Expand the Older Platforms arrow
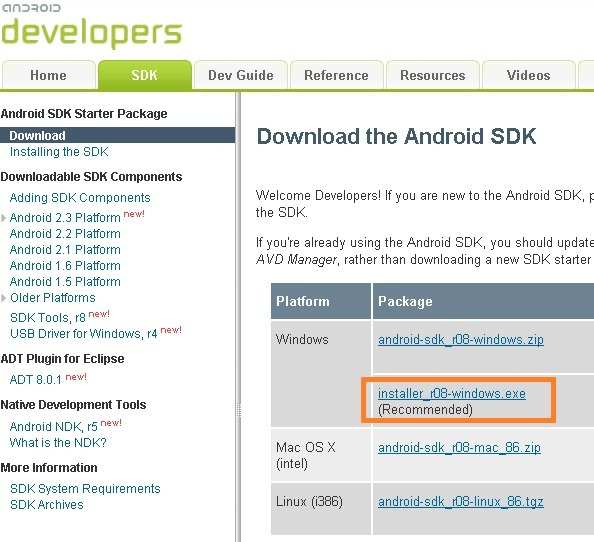594x542 pixels. click(x=3, y=298)
